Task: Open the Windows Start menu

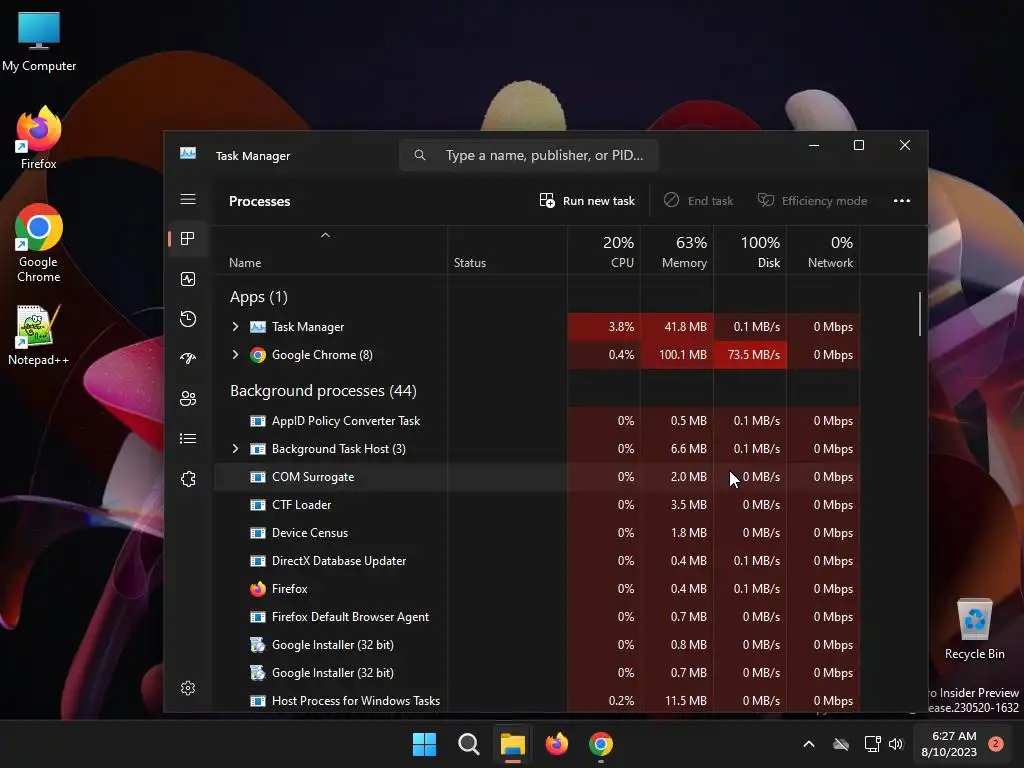Action: [x=424, y=744]
